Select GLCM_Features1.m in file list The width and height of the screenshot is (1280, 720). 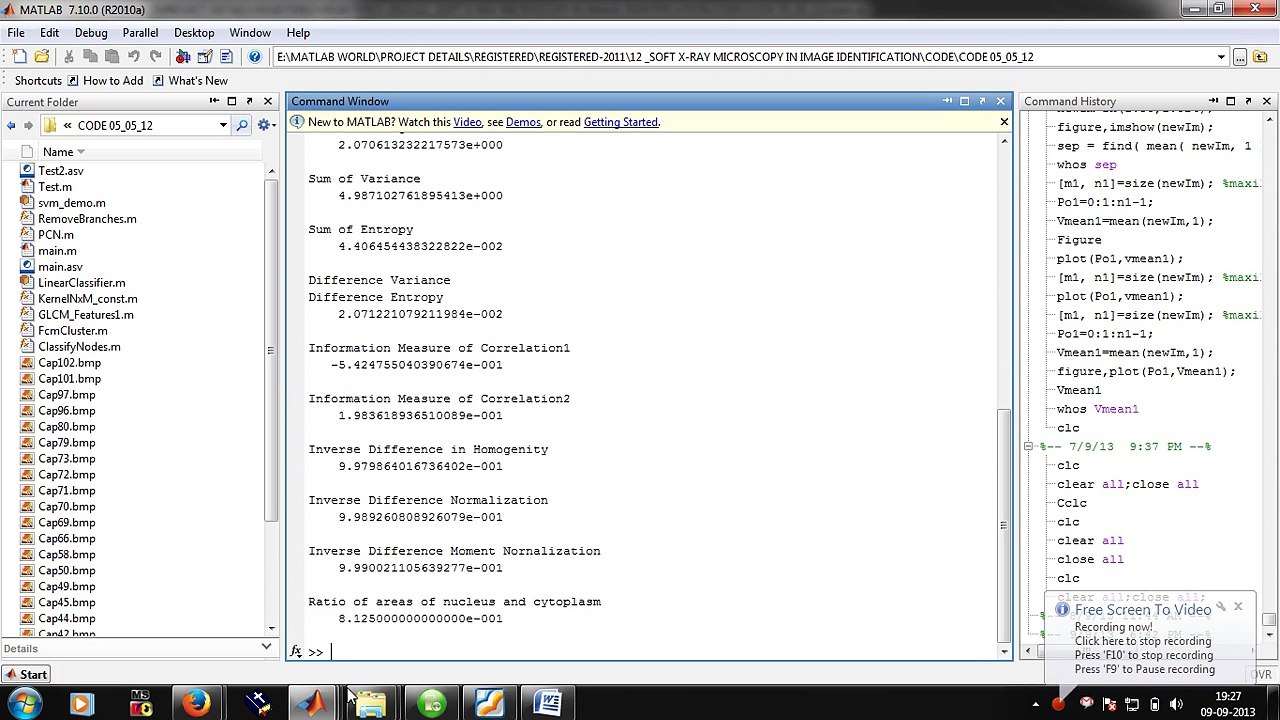85,315
